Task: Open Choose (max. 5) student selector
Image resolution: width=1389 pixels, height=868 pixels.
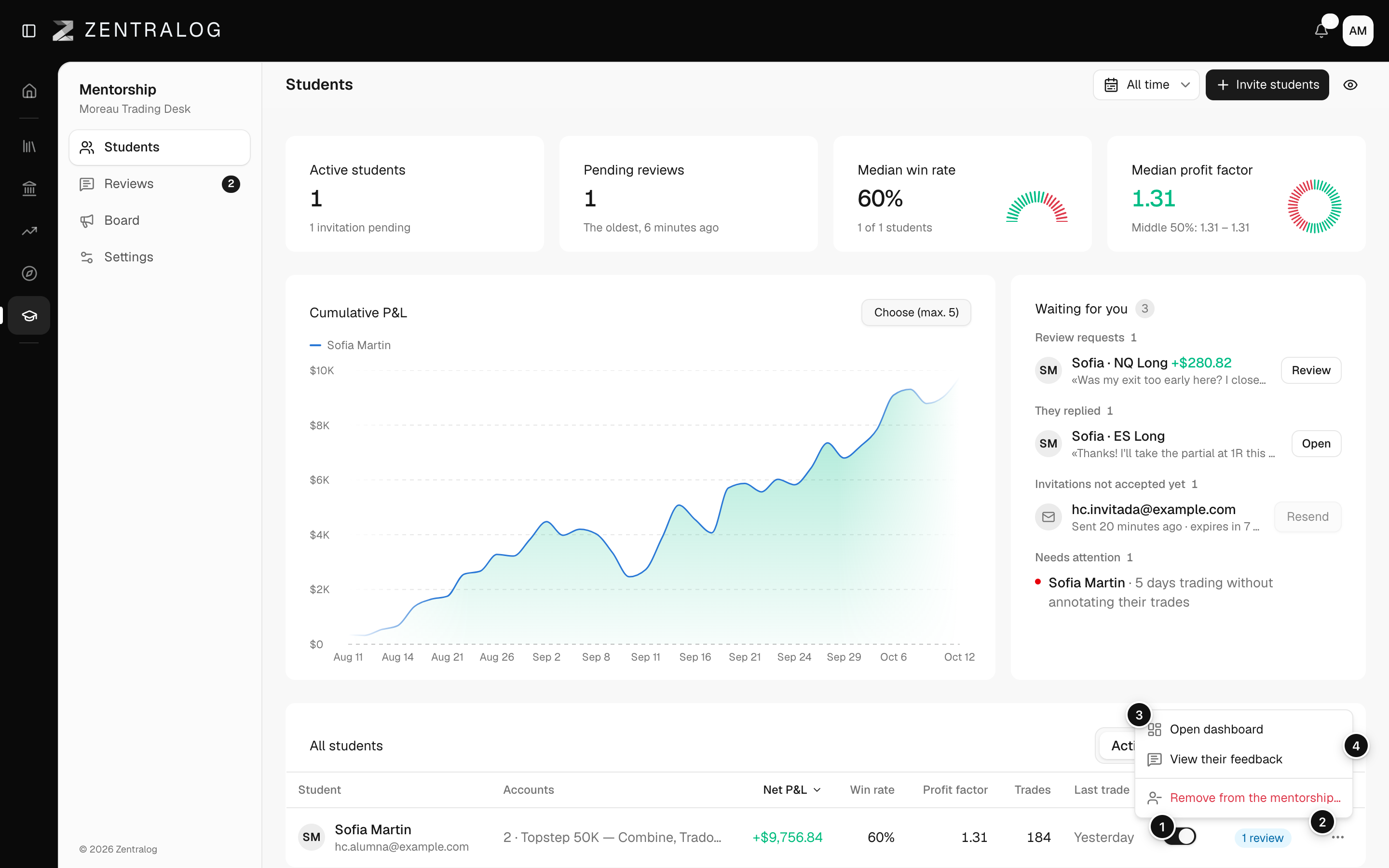Action: [x=916, y=312]
